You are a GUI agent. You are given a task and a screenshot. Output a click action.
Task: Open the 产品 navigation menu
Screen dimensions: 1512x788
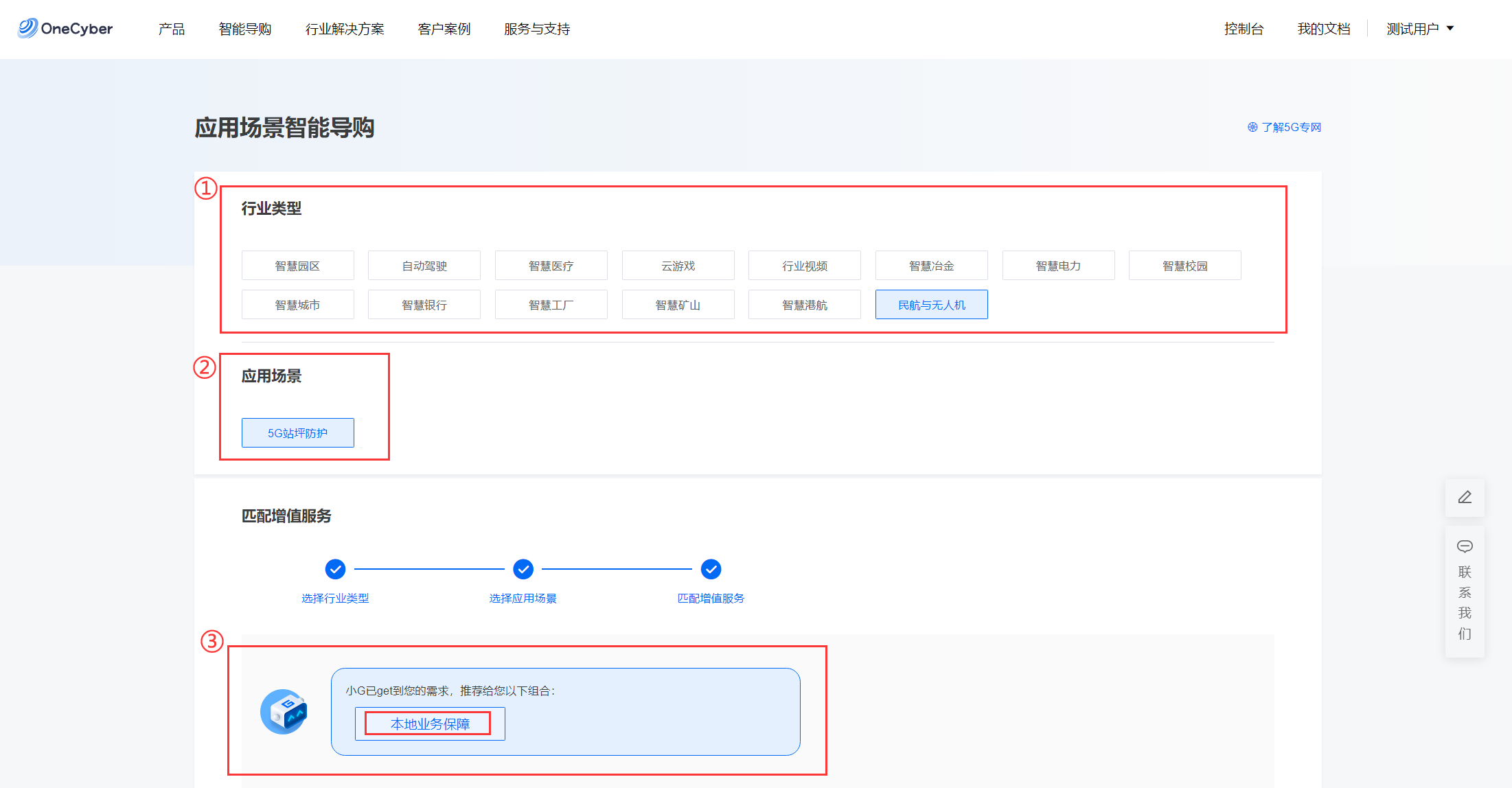[172, 29]
